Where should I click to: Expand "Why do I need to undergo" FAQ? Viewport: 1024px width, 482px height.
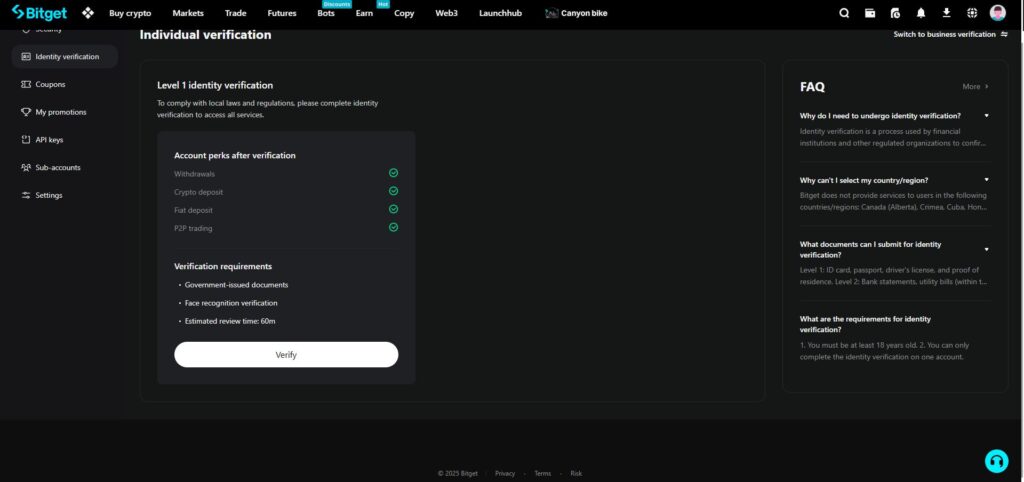tap(986, 116)
